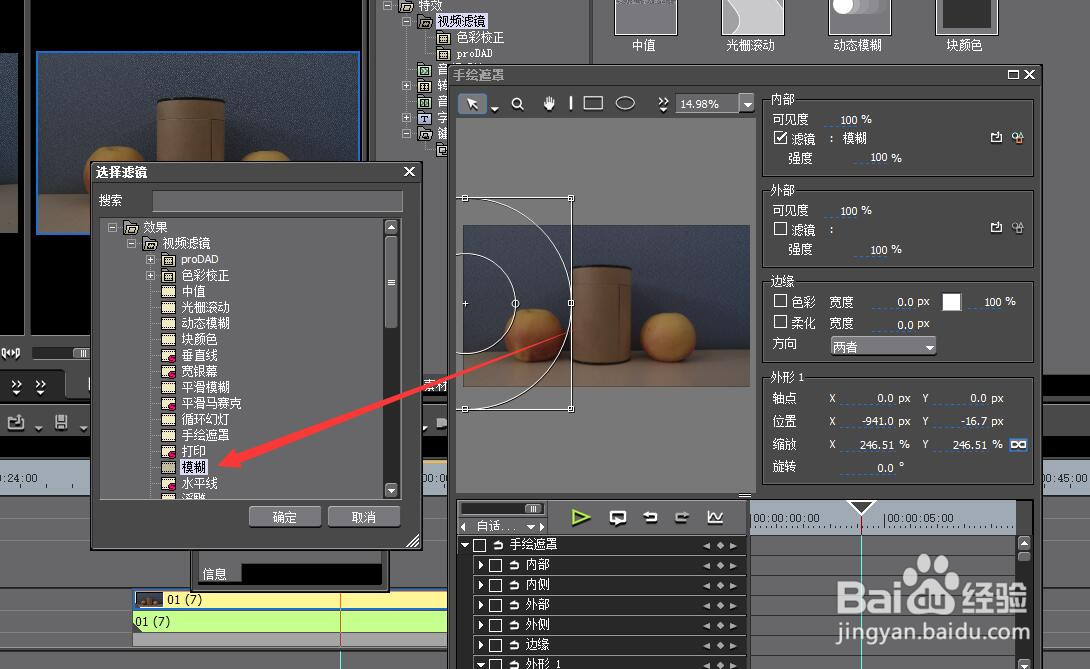The height and width of the screenshot is (669, 1090).
Task: Select 动态模糊 in filter dialog list
Action: (205, 323)
